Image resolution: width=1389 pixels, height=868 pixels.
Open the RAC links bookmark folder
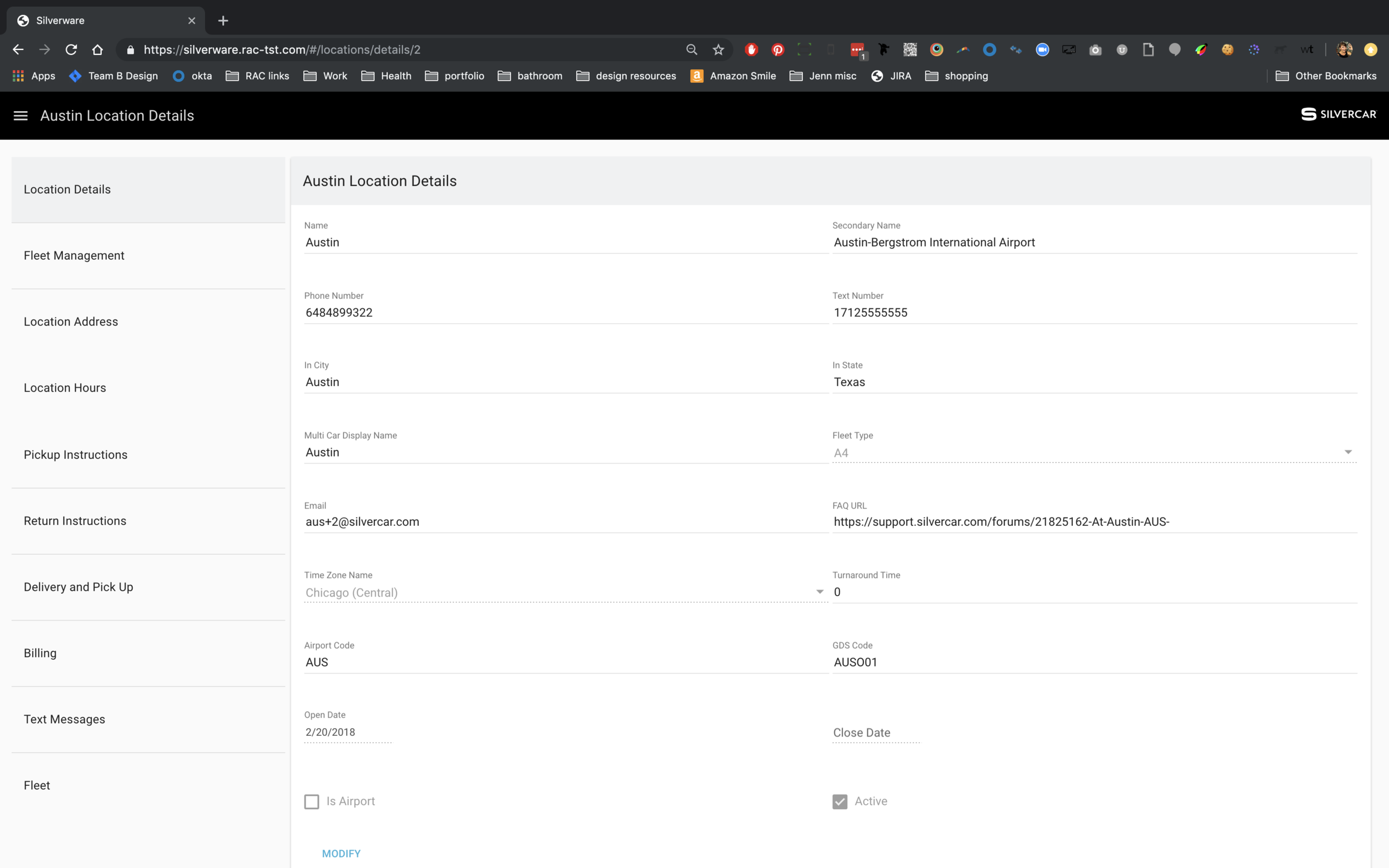[257, 76]
